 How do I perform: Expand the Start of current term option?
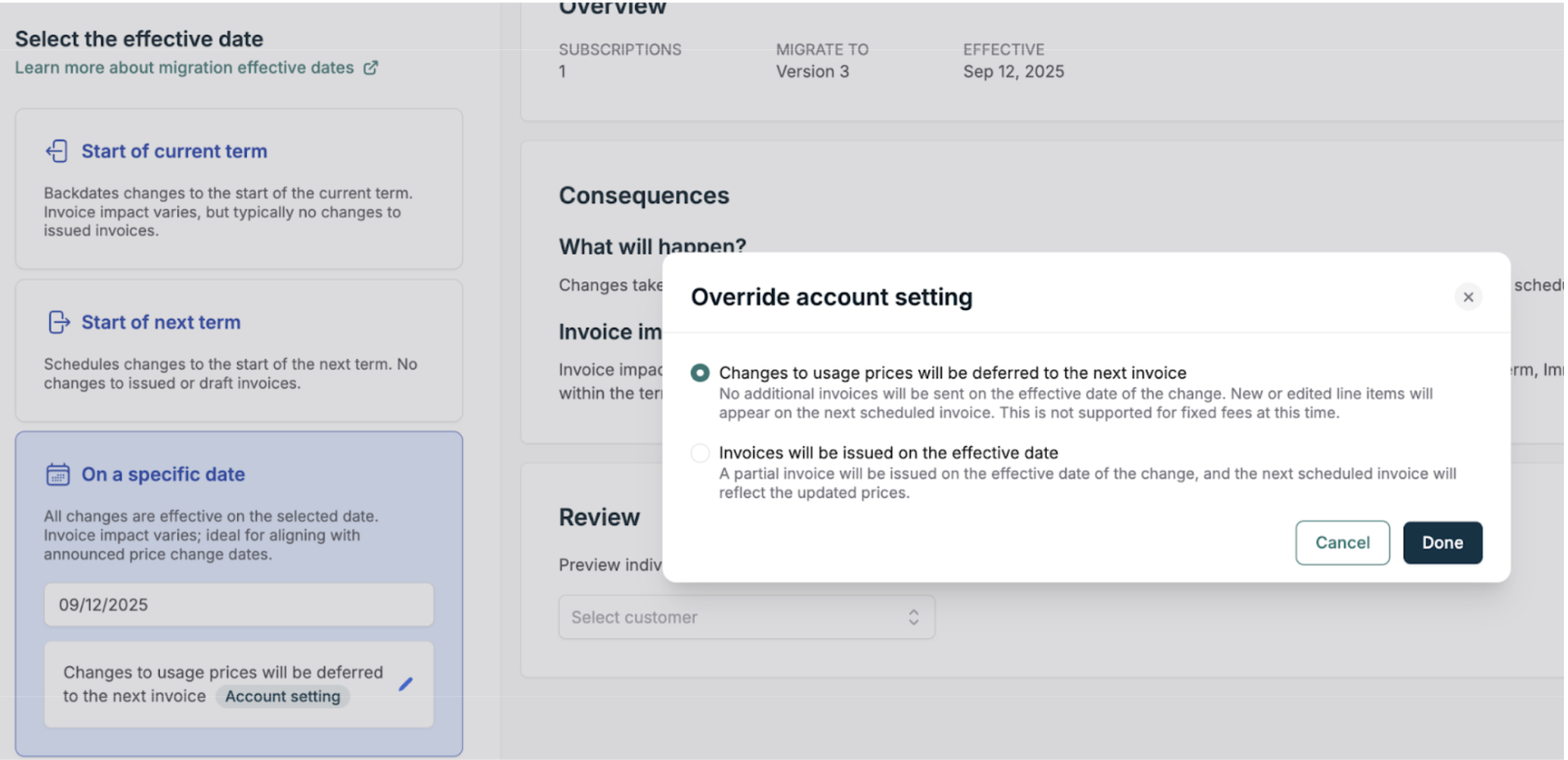[x=238, y=190]
